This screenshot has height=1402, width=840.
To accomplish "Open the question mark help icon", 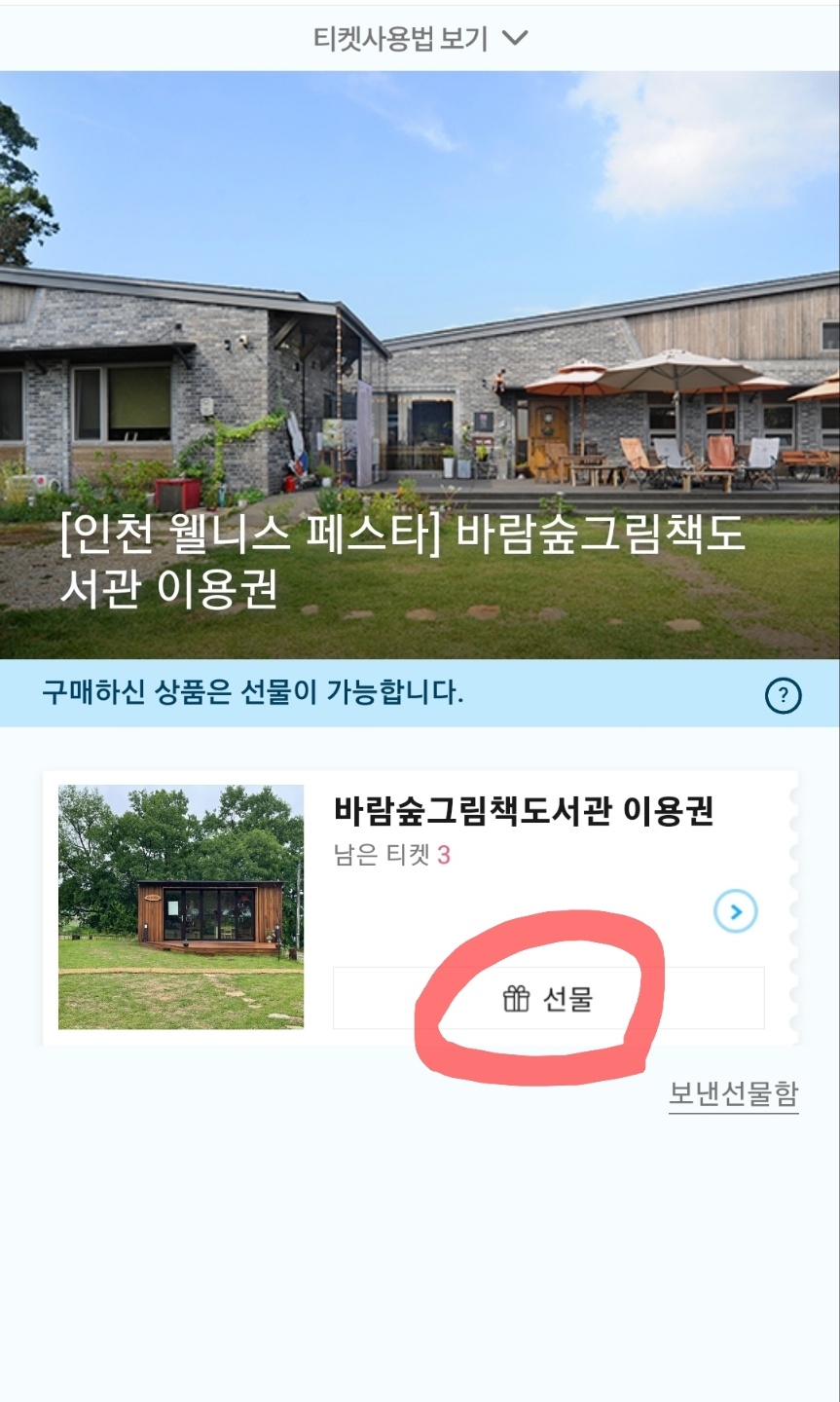I will (784, 695).
